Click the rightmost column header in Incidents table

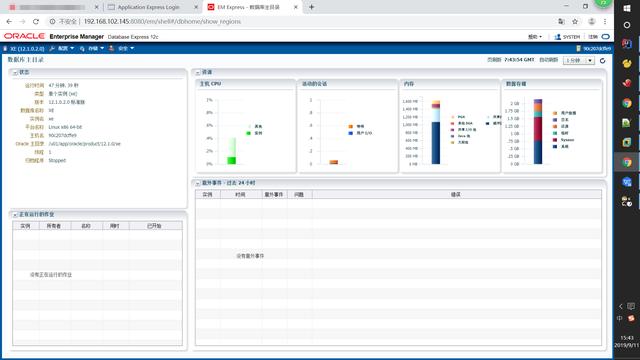456,195
